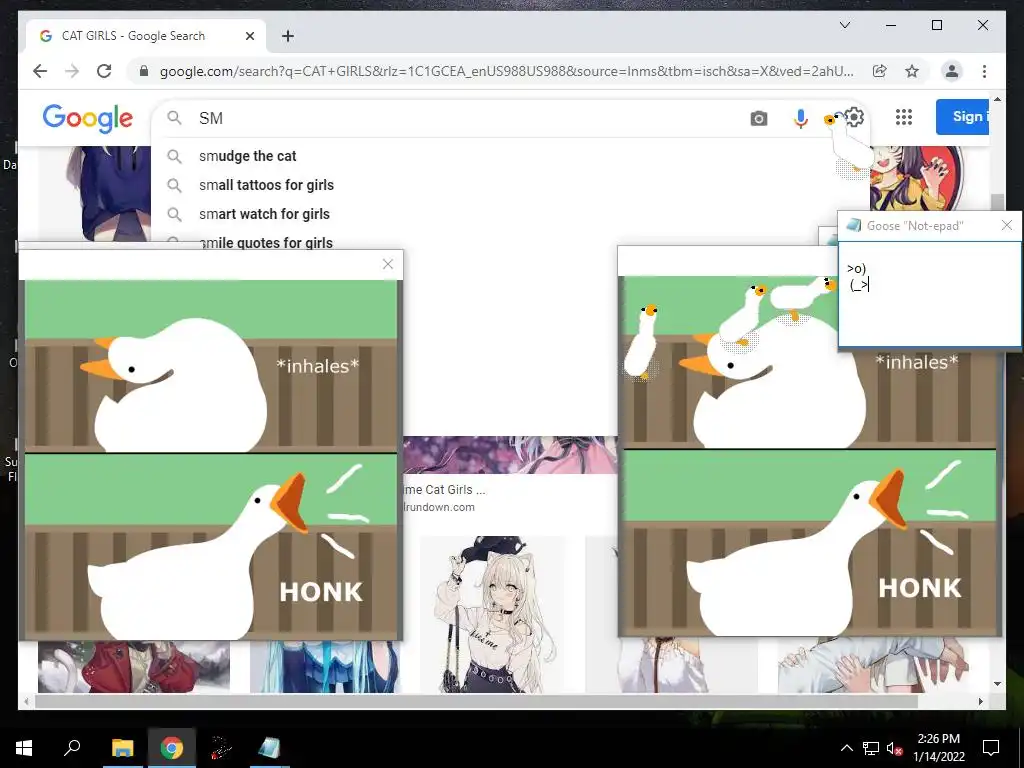Click the page's horizontal scrollbar

477,701
